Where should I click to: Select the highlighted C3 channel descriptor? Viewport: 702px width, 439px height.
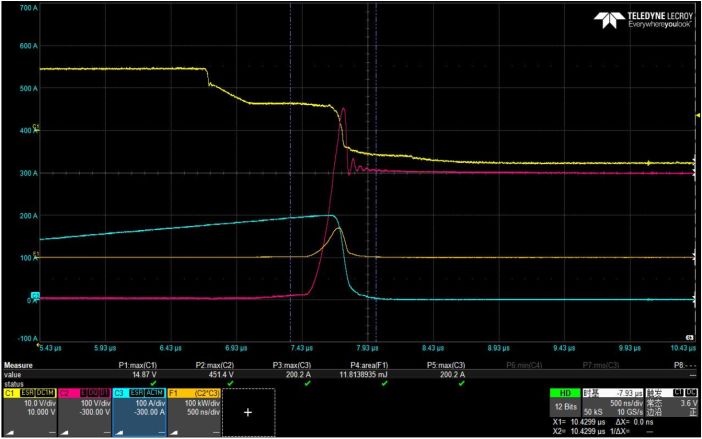(x=139, y=412)
